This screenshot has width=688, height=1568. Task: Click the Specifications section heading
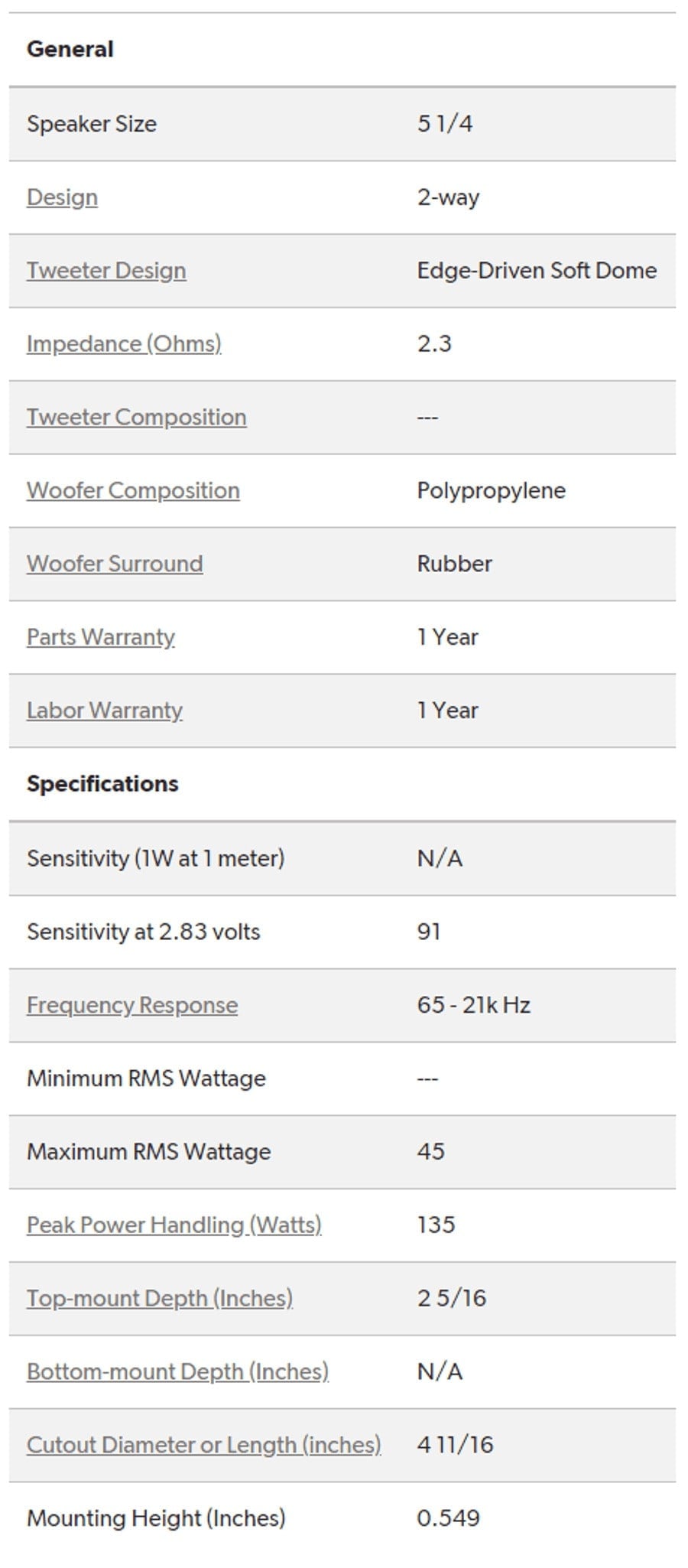102,784
